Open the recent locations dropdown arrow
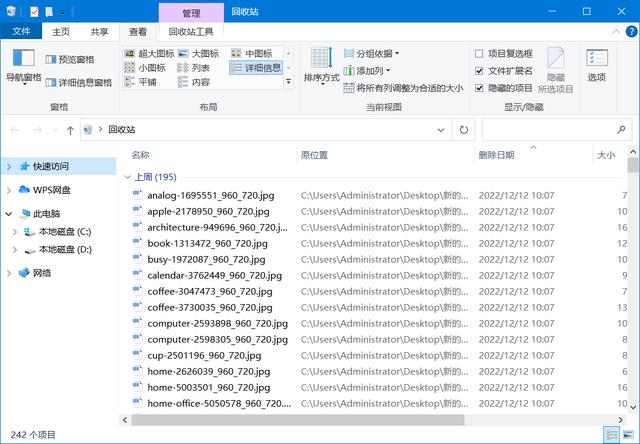The width and height of the screenshot is (640, 444). tap(55, 130)
